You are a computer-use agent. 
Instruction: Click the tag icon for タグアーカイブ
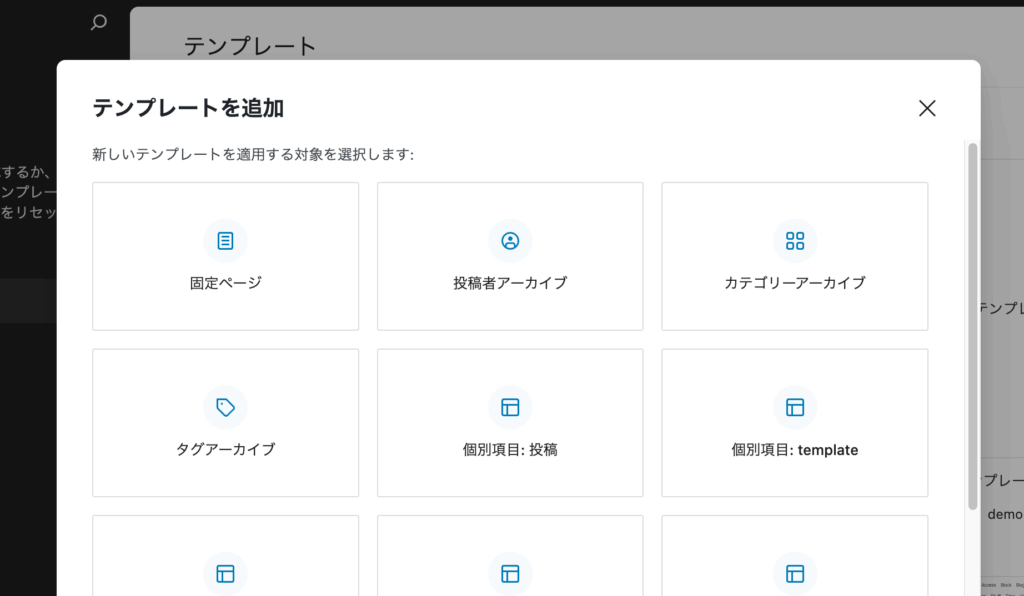(225, 407)
